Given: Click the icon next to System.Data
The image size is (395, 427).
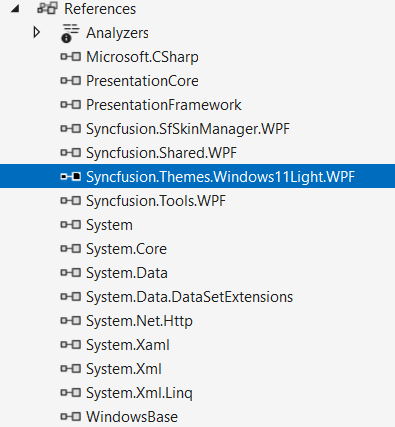Looking at the screenshot, I should [71, 273].
